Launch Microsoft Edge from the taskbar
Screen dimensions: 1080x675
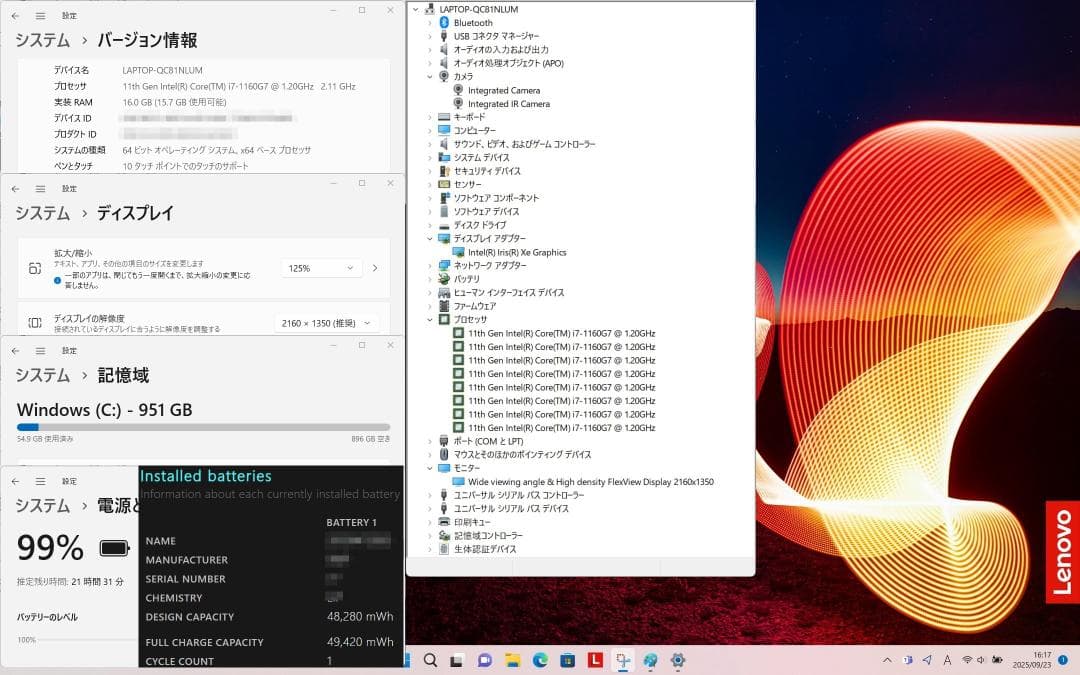click(x=540, y=661)
